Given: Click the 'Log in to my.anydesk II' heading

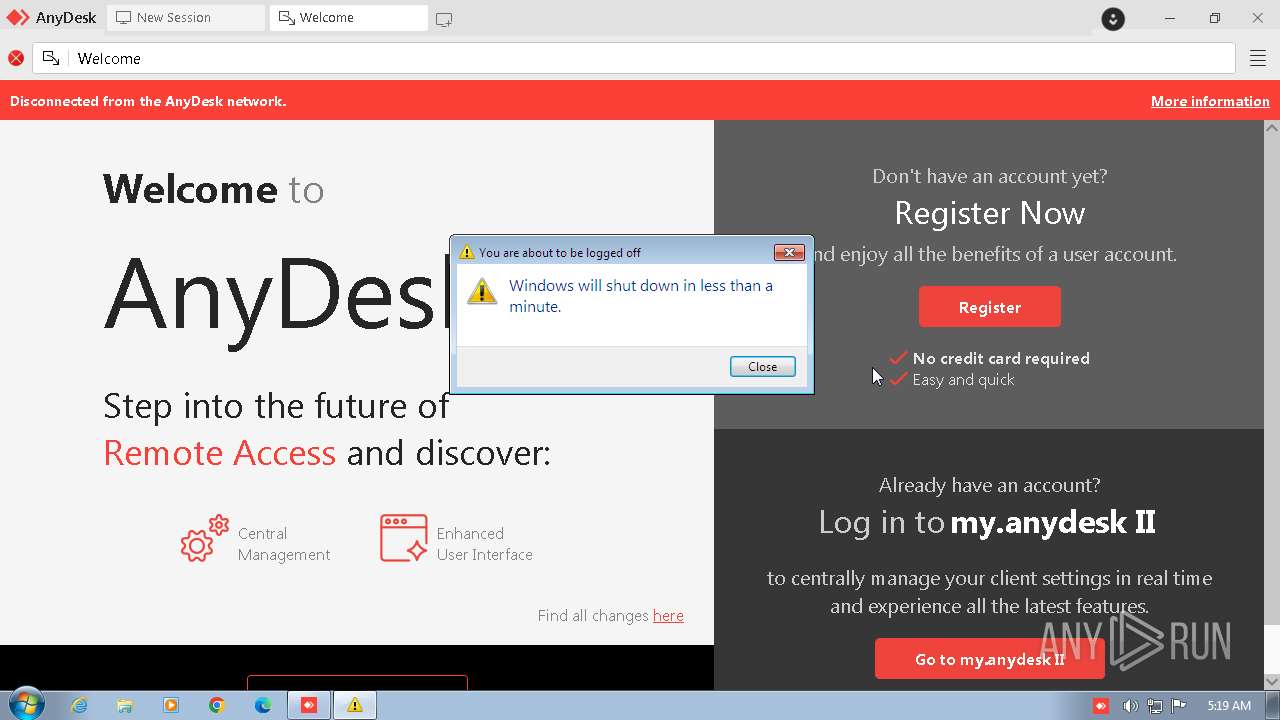Looking at the screenshot, I should (x=987, y=522).
